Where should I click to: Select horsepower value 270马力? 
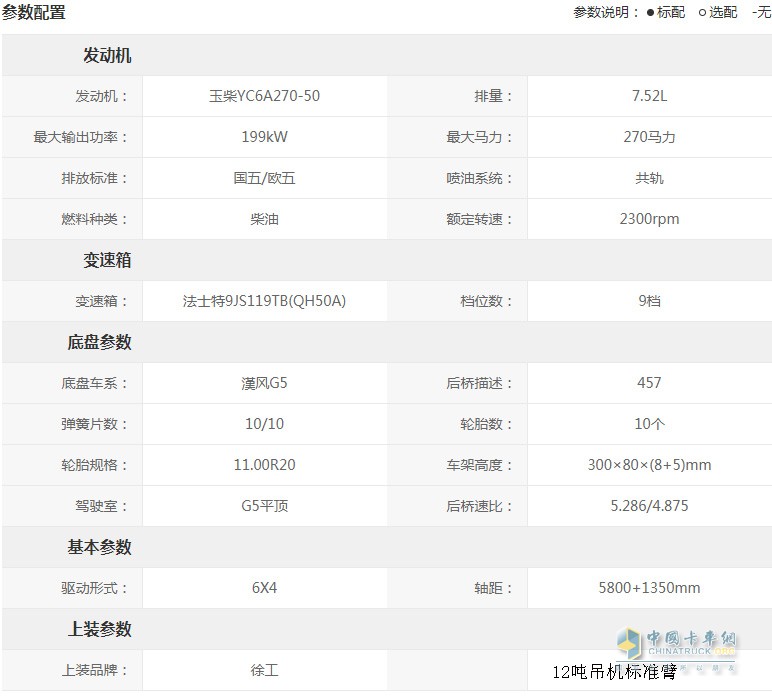[649, 137]
